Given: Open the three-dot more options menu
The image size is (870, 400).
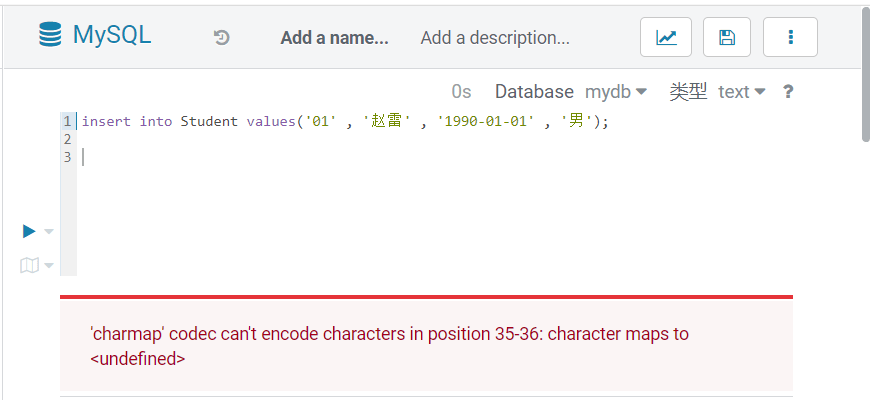Looking at the screenshot, I should (790, 38).
